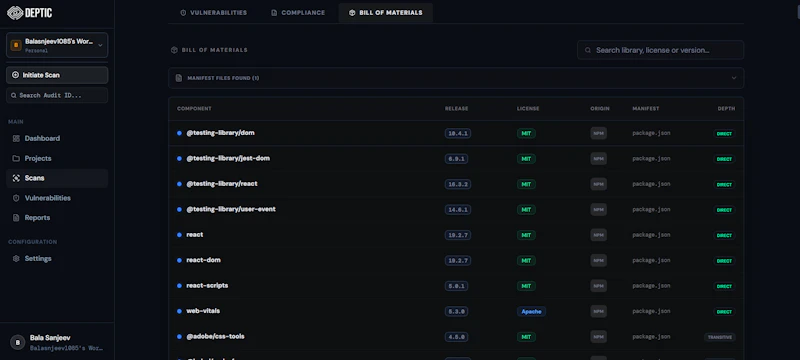Click the Release column header
Screen dimensions: 800x360
click(456, 109)
